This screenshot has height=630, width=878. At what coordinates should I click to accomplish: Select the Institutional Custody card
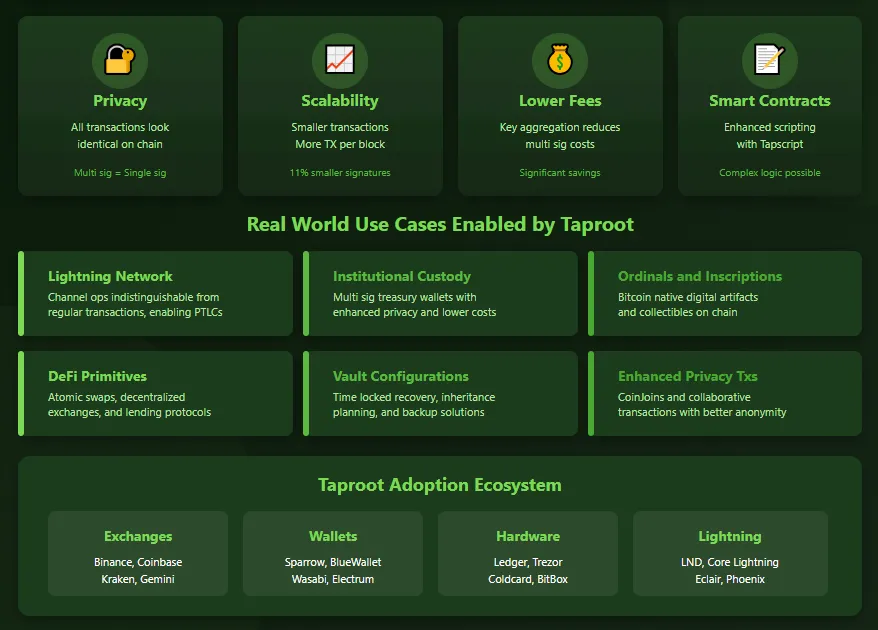click(440, 293)
